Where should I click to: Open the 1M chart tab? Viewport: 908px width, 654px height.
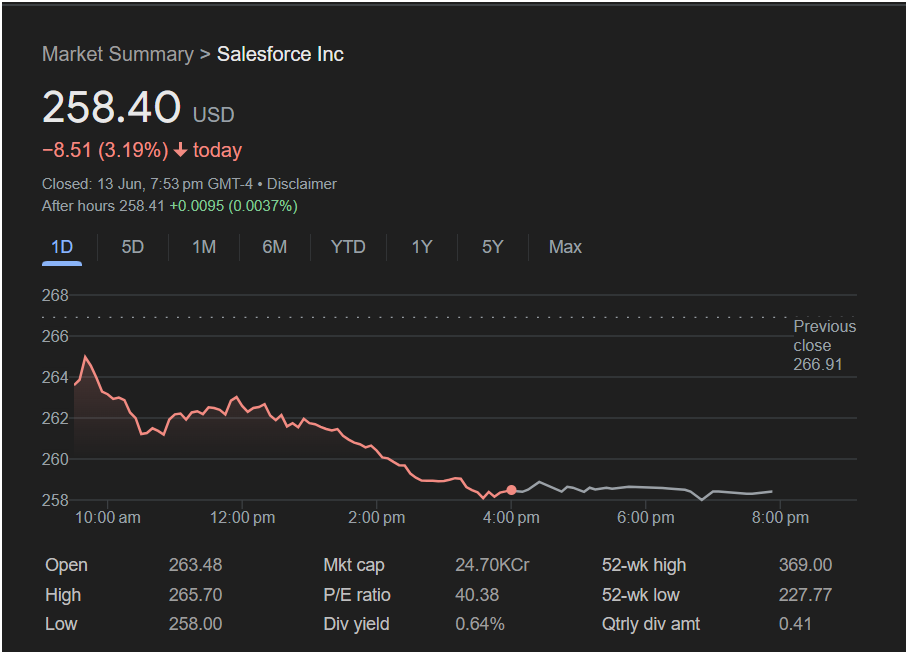(x=204, y=247)
